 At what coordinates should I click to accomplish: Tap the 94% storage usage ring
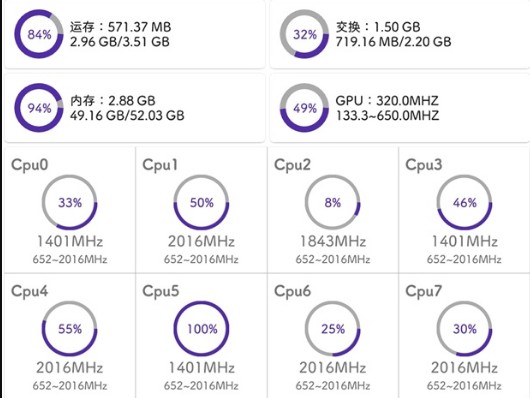[39, 108]
